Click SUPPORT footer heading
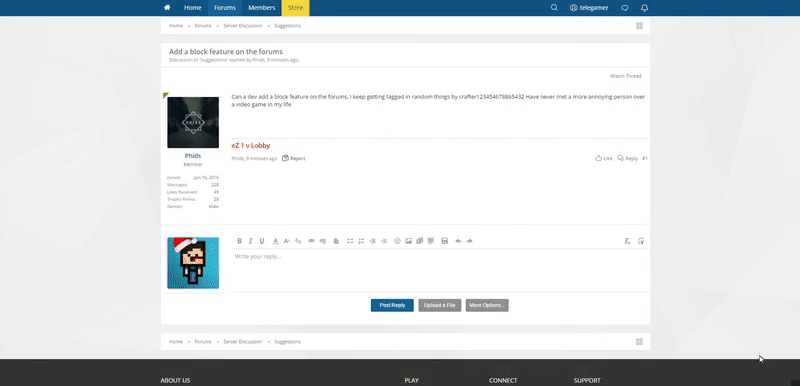This screenshot has height=386, width=800. tap(587, 380)
